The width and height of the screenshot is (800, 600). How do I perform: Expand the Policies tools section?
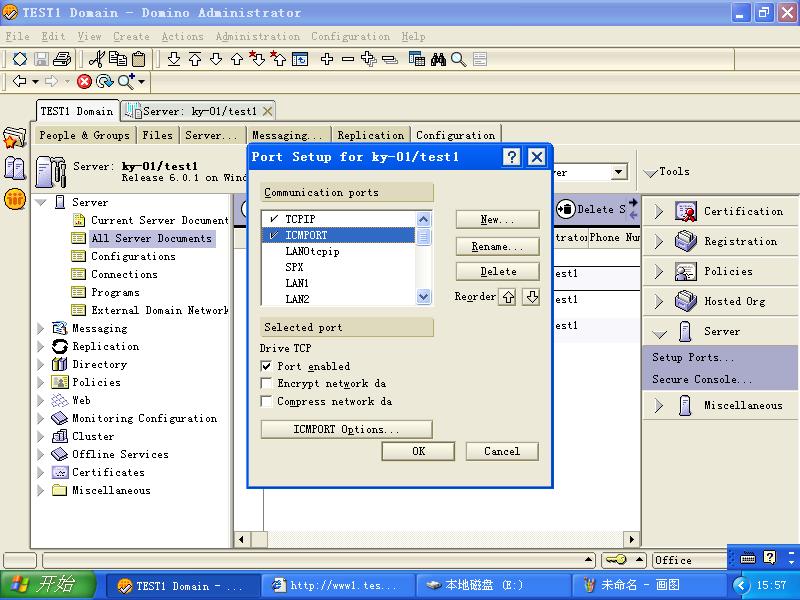659,272
